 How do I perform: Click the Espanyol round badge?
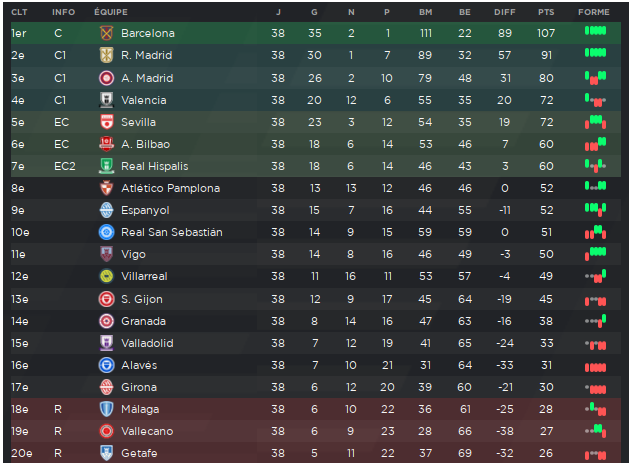coord(106,210)
